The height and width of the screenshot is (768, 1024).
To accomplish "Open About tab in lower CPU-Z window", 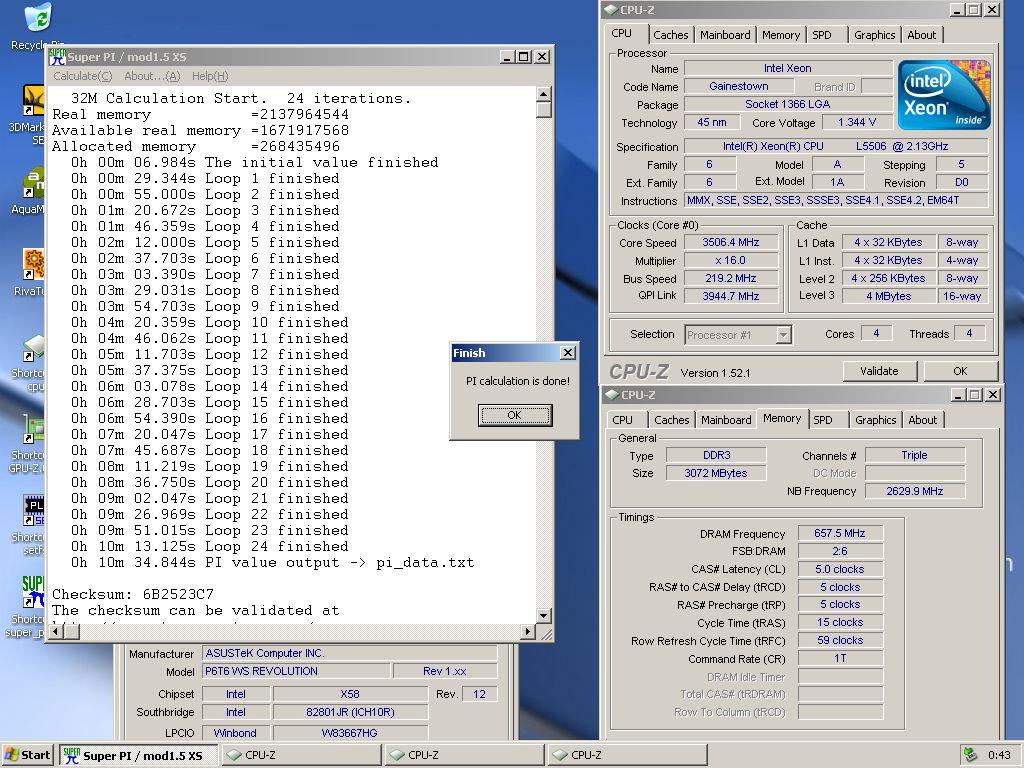I will [x=923, y=420].
